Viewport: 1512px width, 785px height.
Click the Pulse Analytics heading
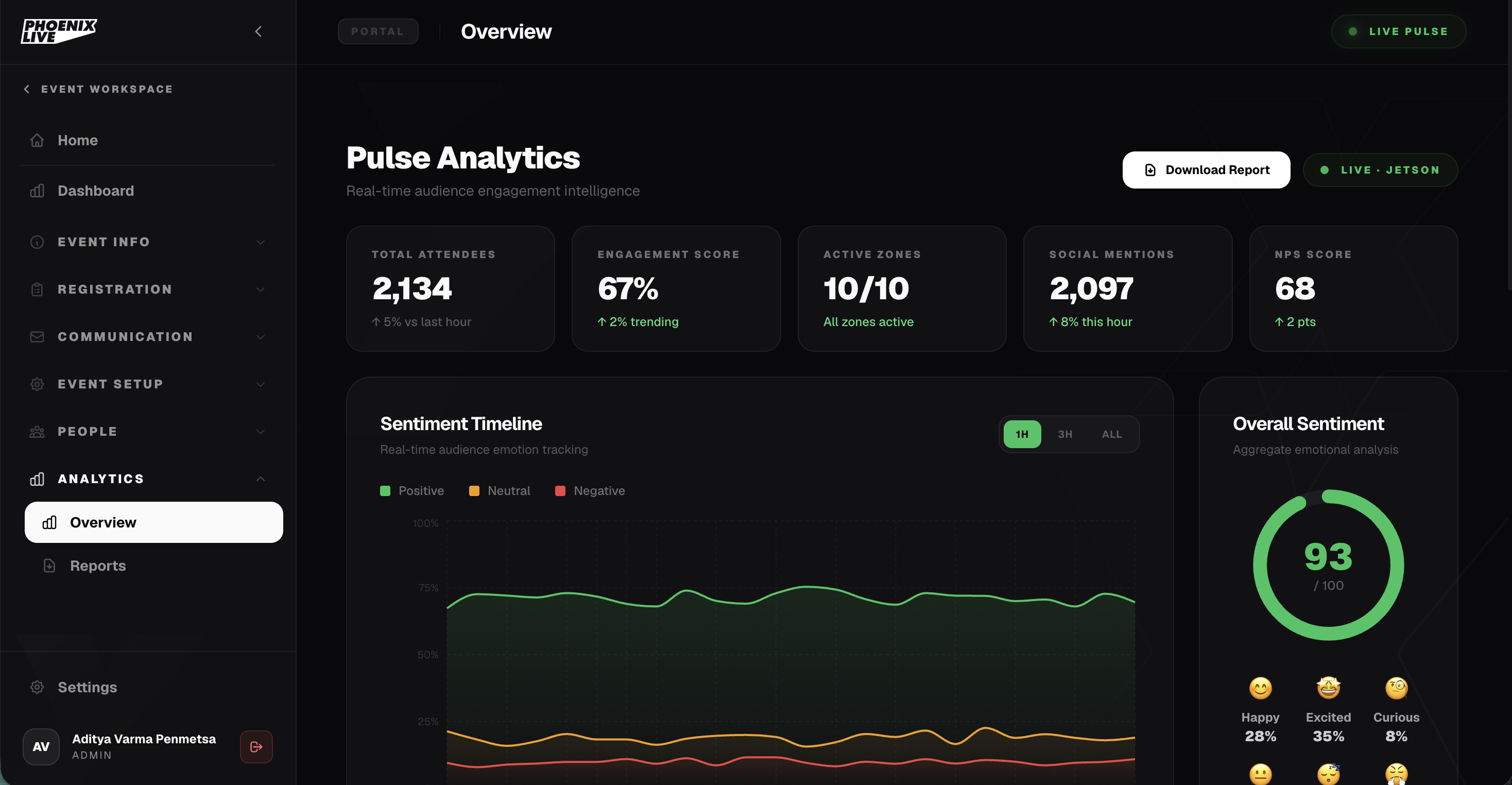[x=463, y=158]
